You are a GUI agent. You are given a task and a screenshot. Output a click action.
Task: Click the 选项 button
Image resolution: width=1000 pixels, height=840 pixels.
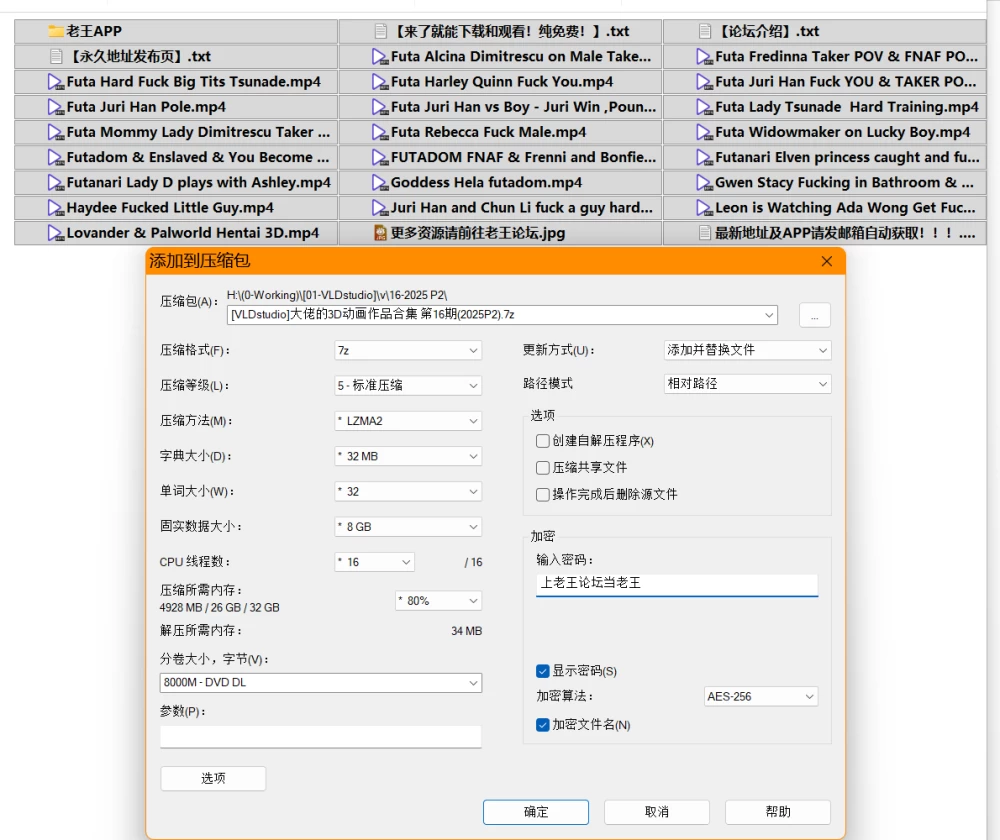pos(213,778)
